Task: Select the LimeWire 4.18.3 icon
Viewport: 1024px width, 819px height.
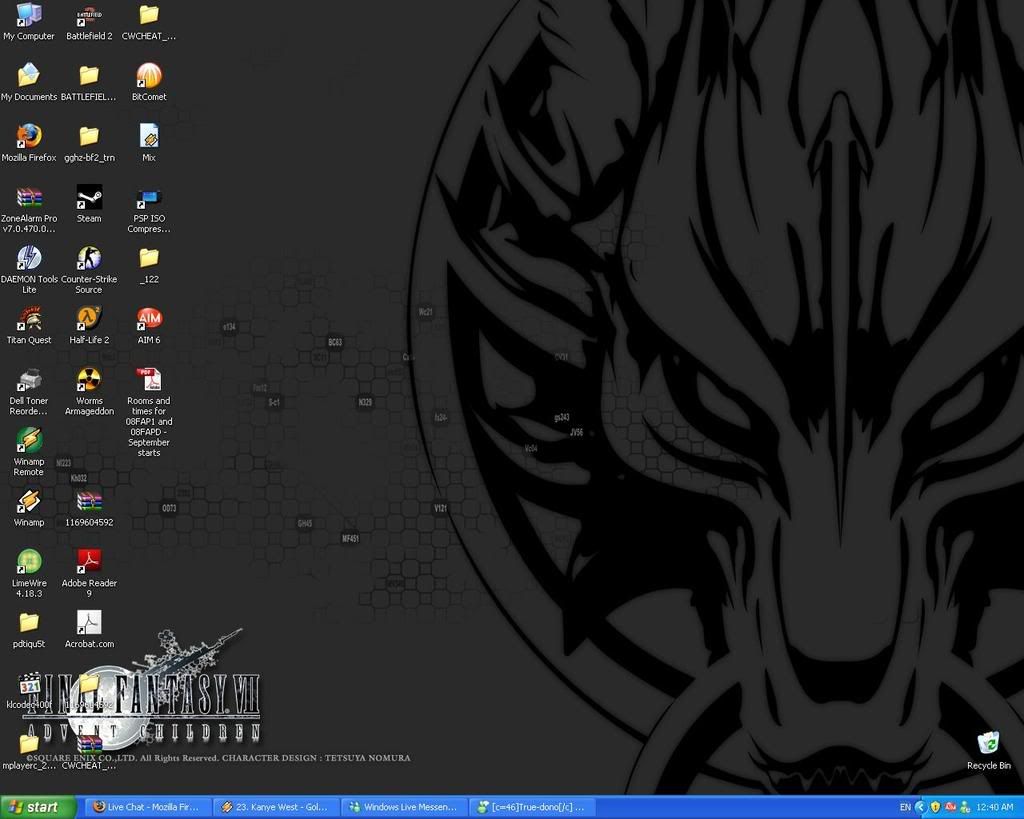Action: 29,562
